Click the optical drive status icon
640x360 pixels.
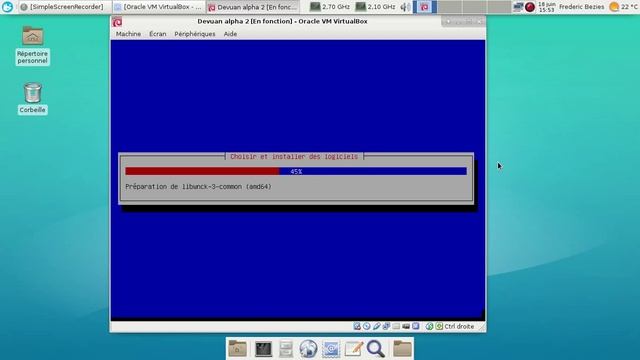click(x=367, y=326)
